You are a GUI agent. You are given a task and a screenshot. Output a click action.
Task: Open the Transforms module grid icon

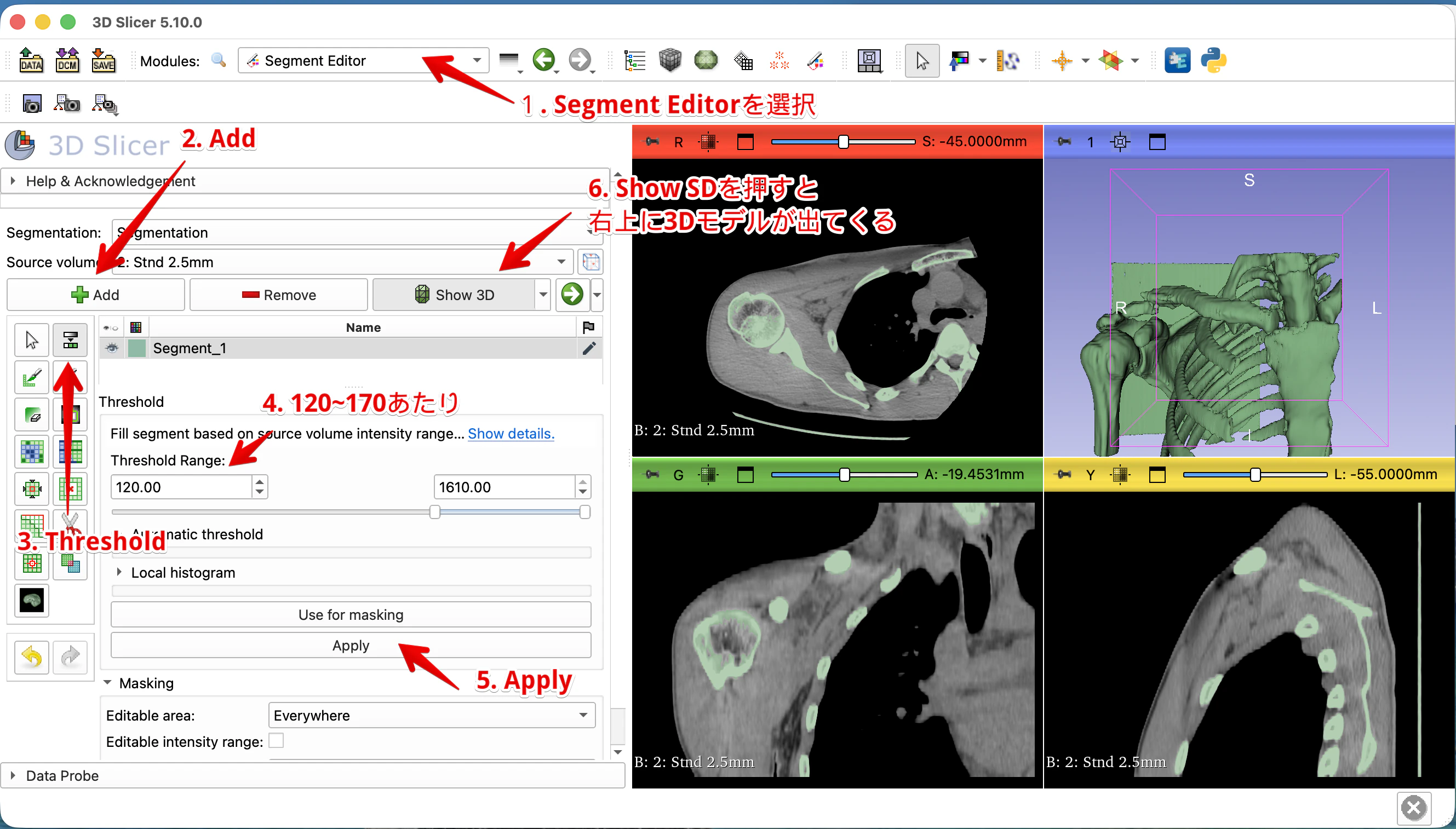click(743, 60)
